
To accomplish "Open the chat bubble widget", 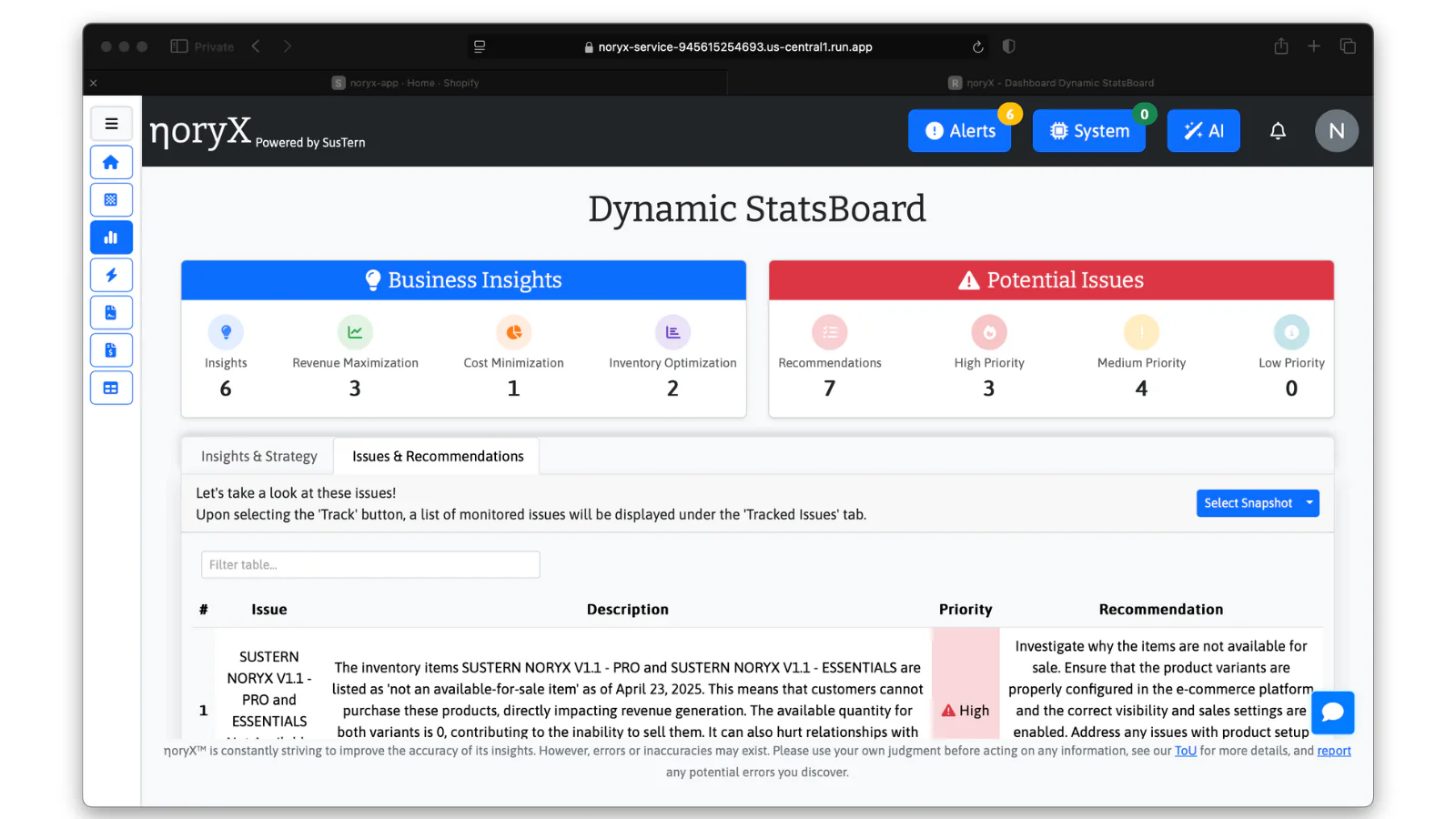I will click(x=1332, y=713).
